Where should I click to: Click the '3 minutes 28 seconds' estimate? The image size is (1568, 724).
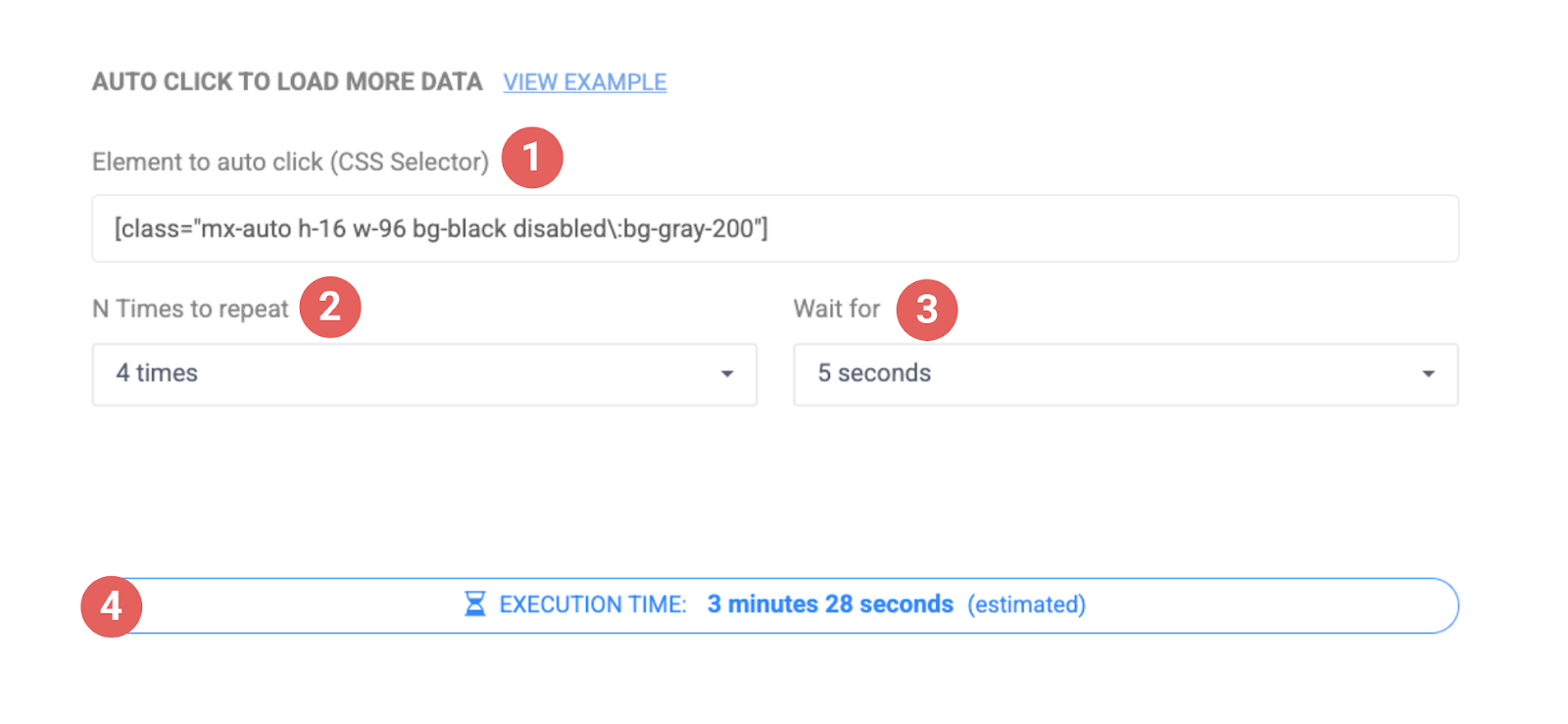pyautogui.click(x=830, y=604)
